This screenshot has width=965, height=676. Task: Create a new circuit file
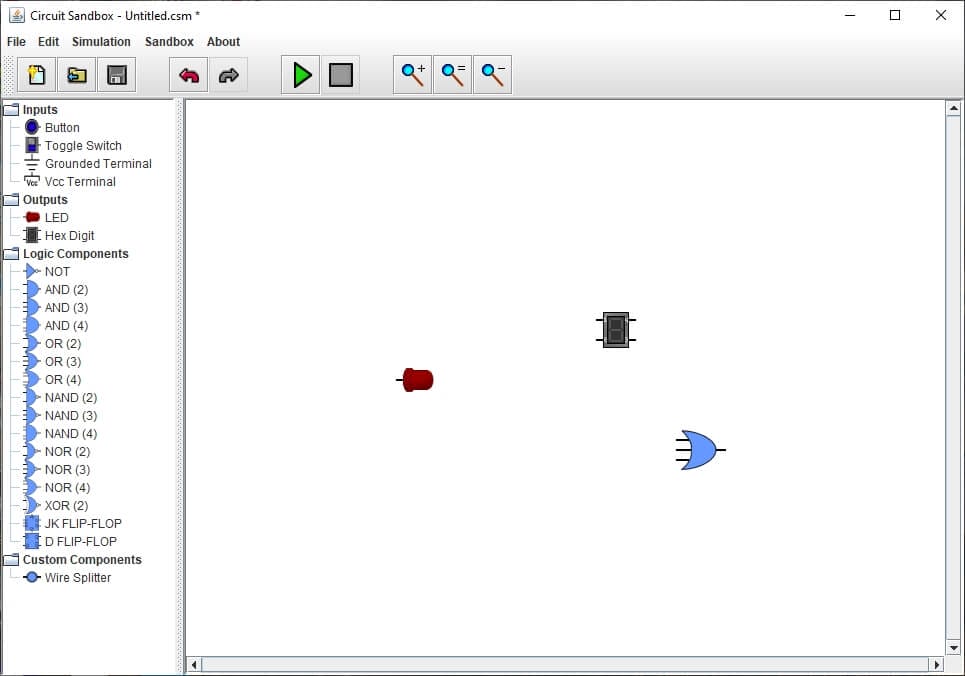36,74
